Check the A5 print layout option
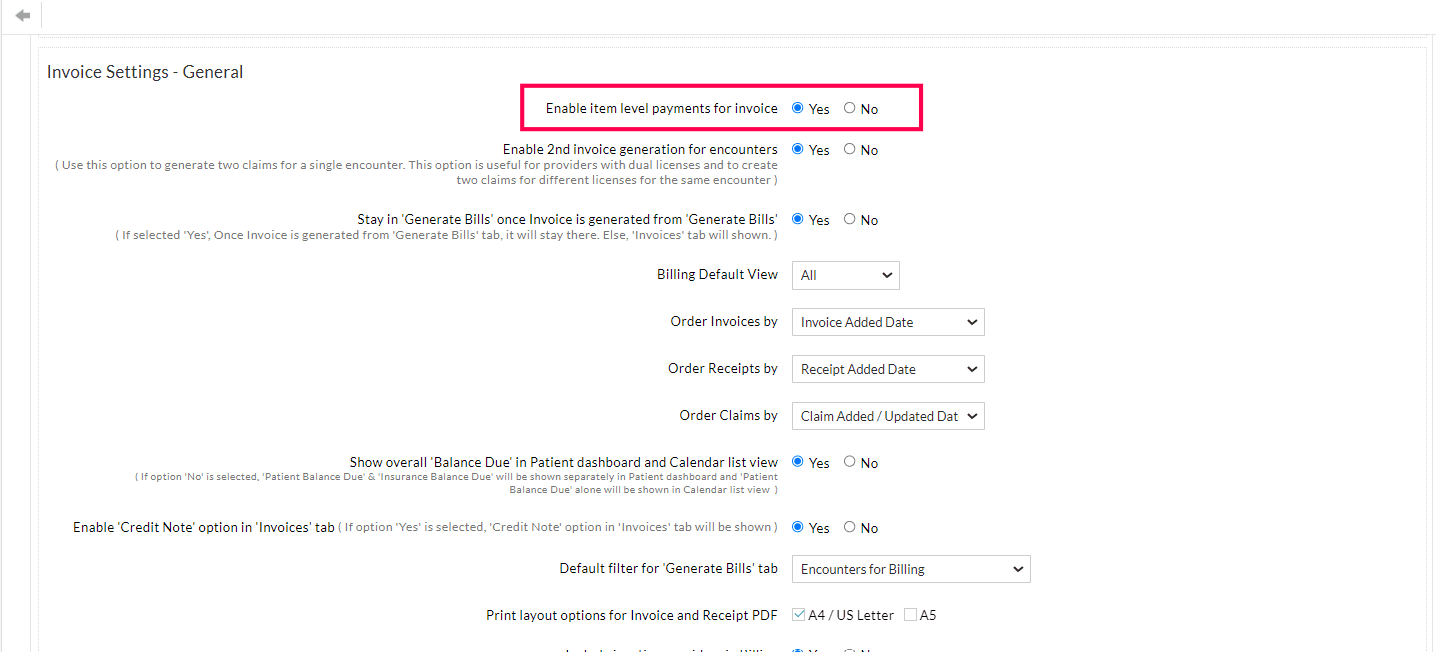The image size is (1436, 652). point(910,614)
